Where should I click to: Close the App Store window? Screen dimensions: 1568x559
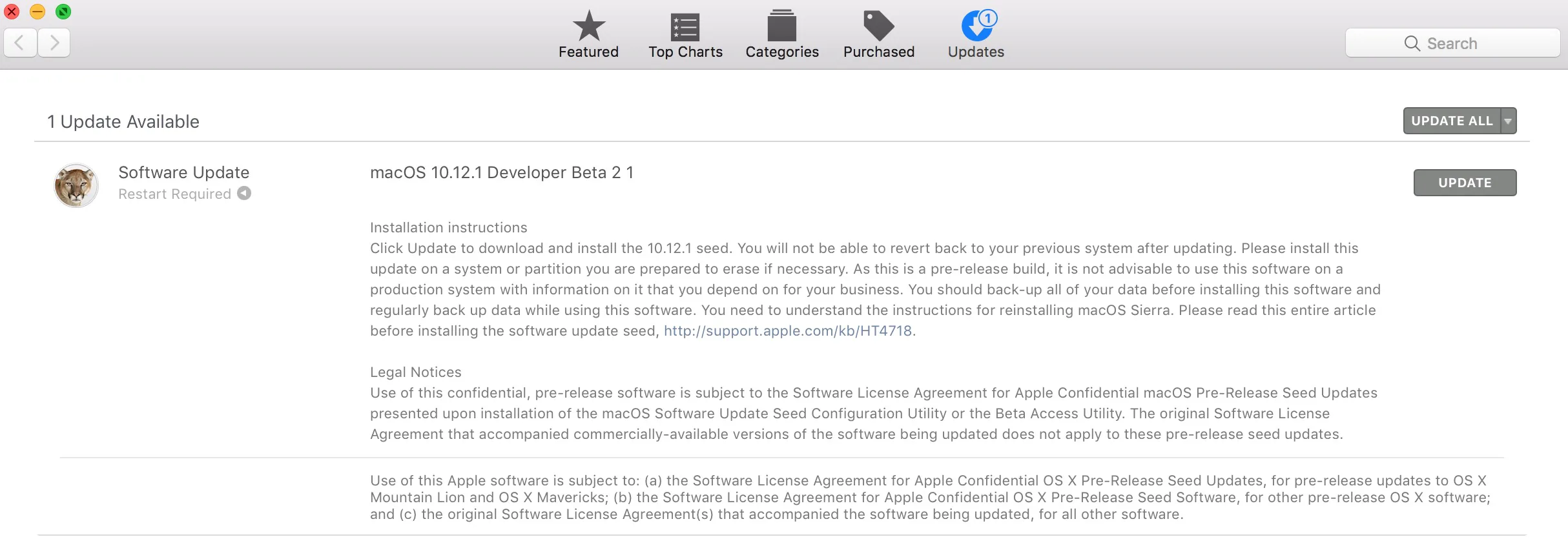pos(12,11)
